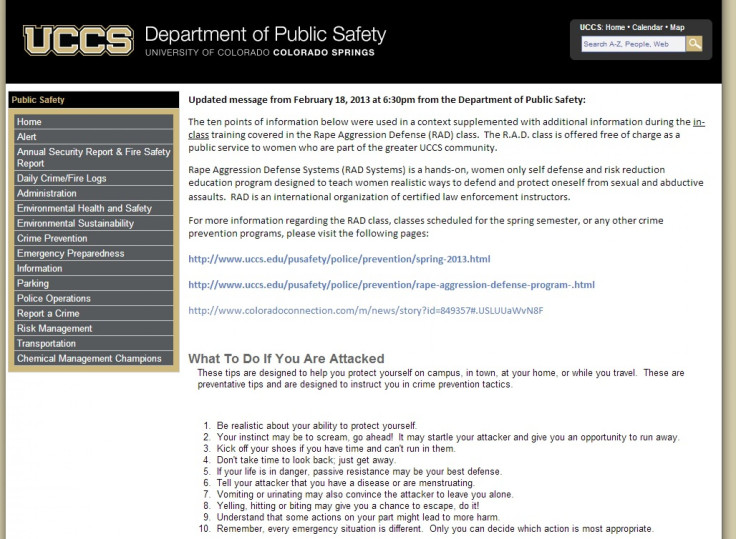Image resolution: width=736 pixels, height=539 pixels.
Task: Open the Alert menu item
Action: pos(93,137)
